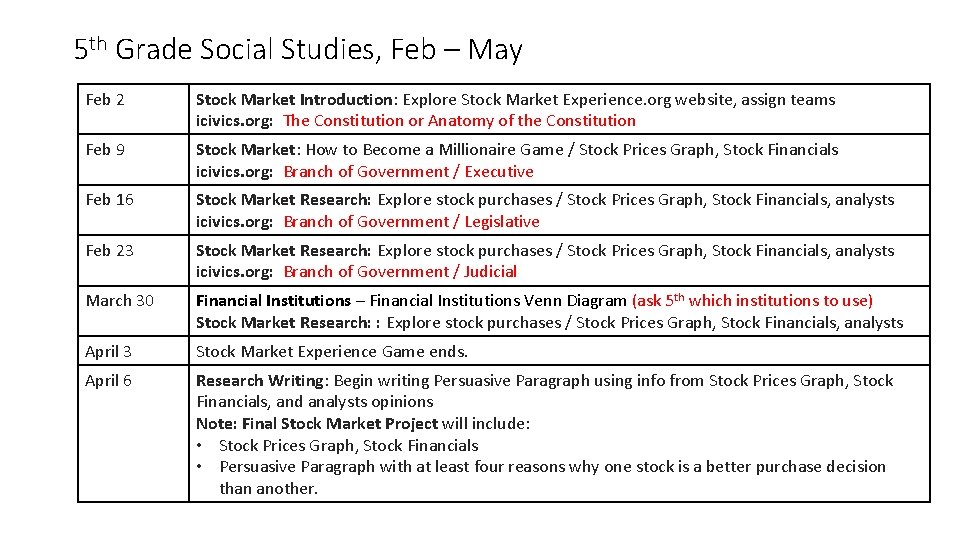Select the 'Feb 16' date cell
The image size is (960, 540).
click(133, 210)
